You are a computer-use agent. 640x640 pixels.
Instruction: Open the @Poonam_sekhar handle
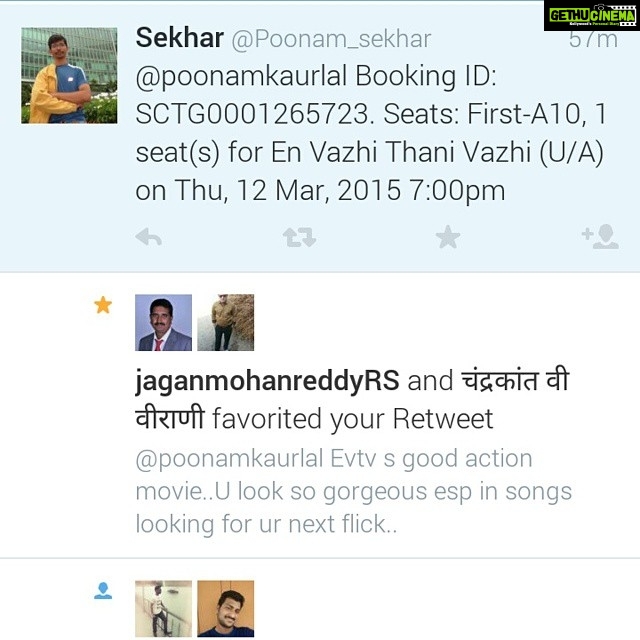[x=331, y=40]
